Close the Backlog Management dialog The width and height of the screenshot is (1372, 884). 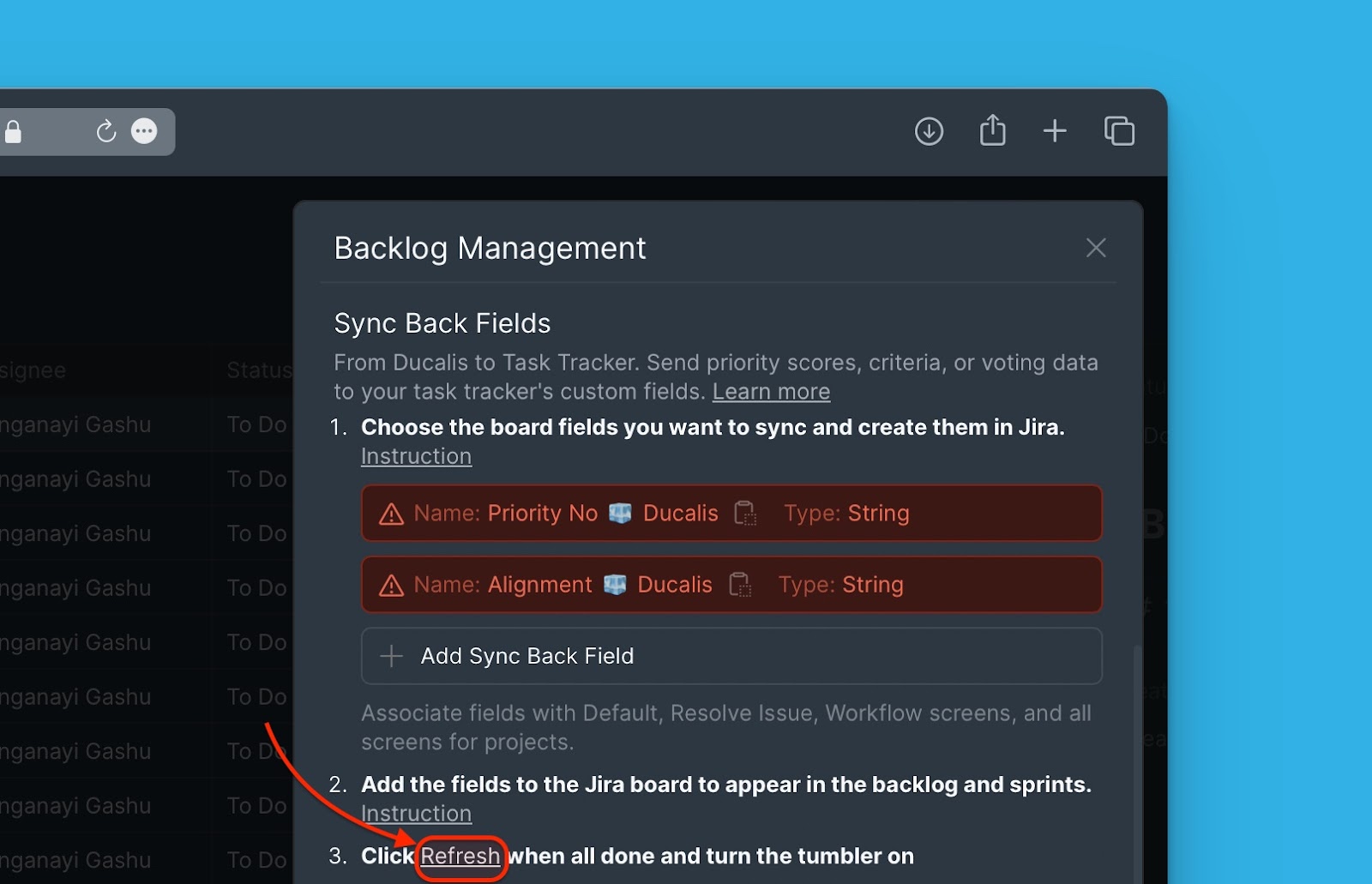1096,248
